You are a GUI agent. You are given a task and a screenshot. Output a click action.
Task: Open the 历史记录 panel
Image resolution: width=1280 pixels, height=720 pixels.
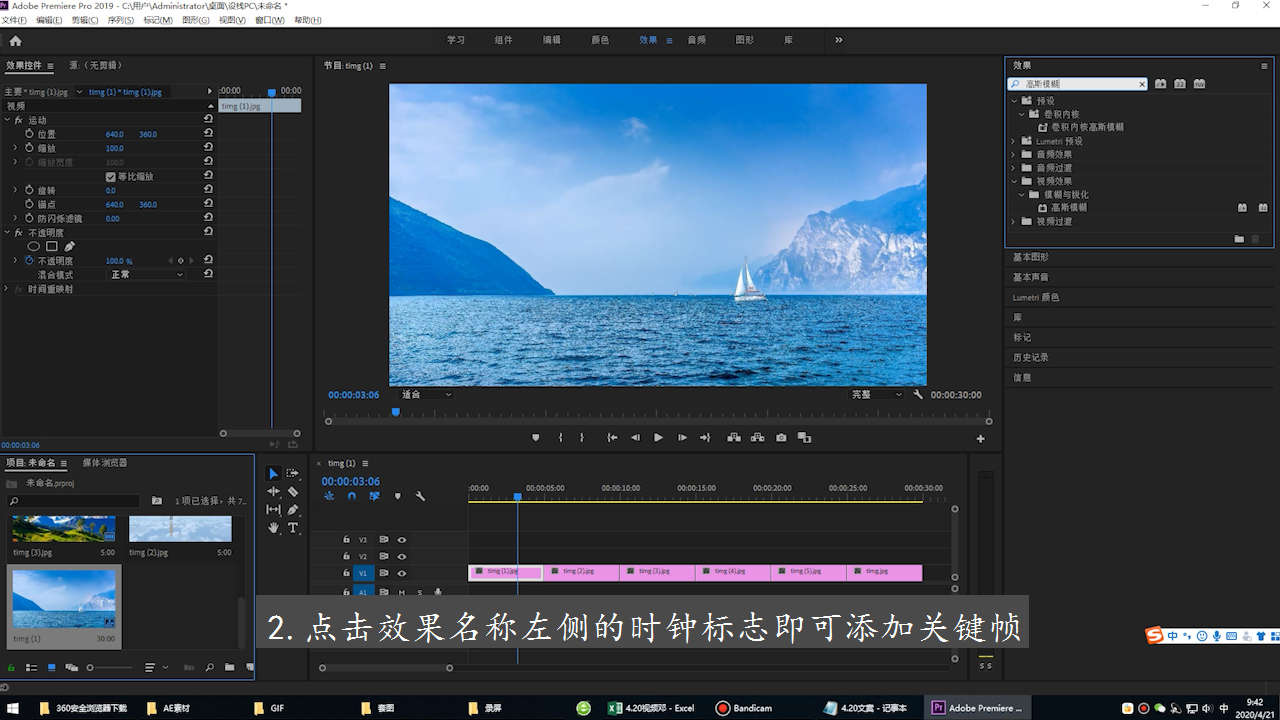pyautogui.click(x=1031, y=357)
